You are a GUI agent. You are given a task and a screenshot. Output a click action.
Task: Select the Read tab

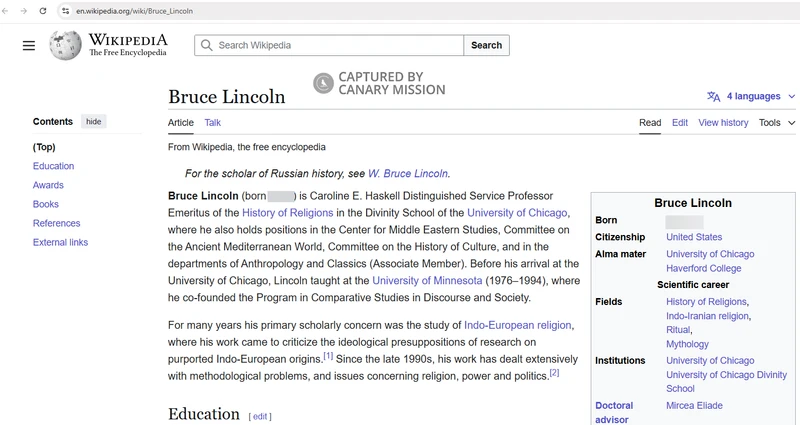pos(650,122)
